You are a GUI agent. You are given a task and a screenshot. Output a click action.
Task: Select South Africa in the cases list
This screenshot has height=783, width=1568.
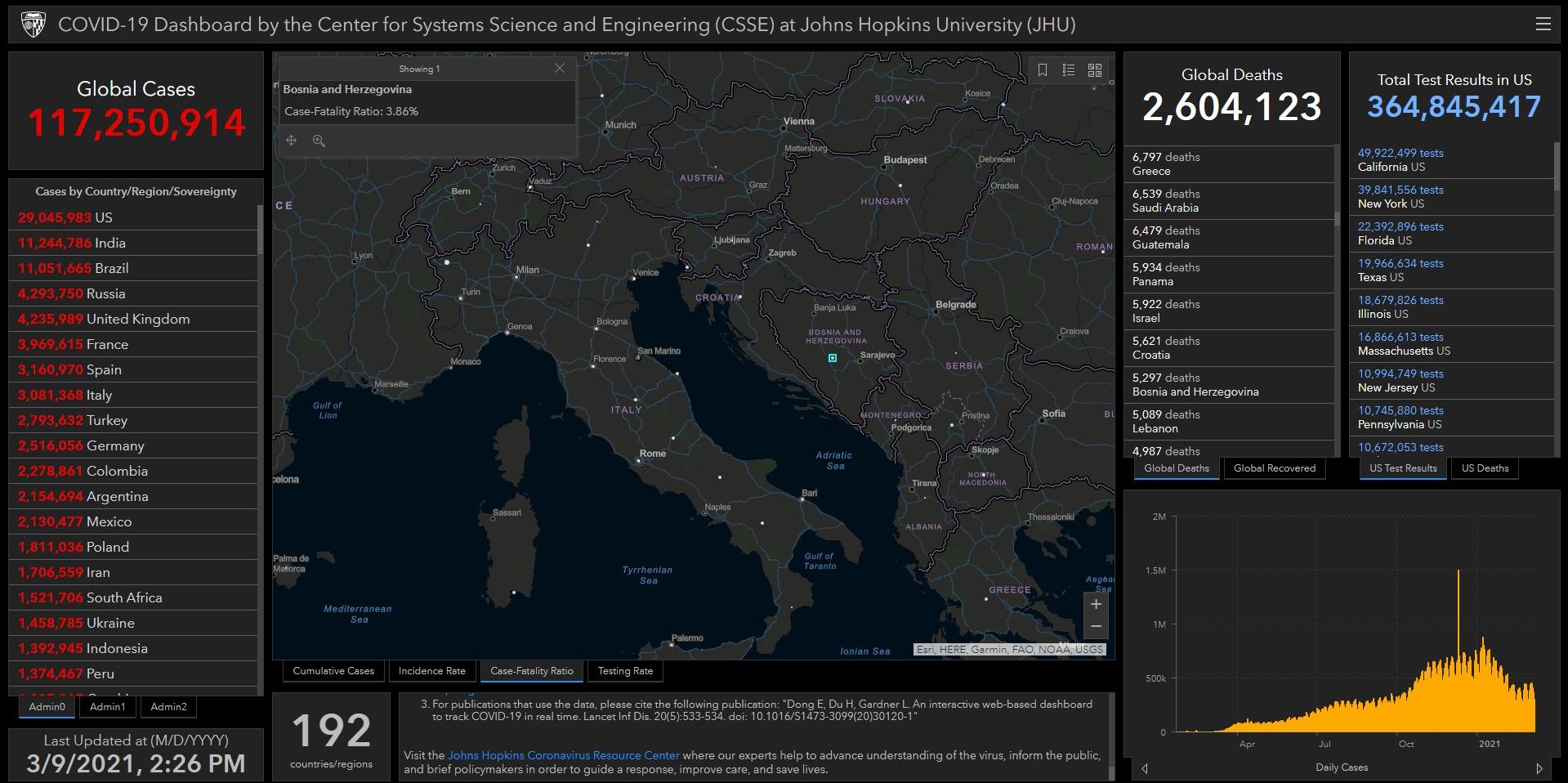point(133,597)
